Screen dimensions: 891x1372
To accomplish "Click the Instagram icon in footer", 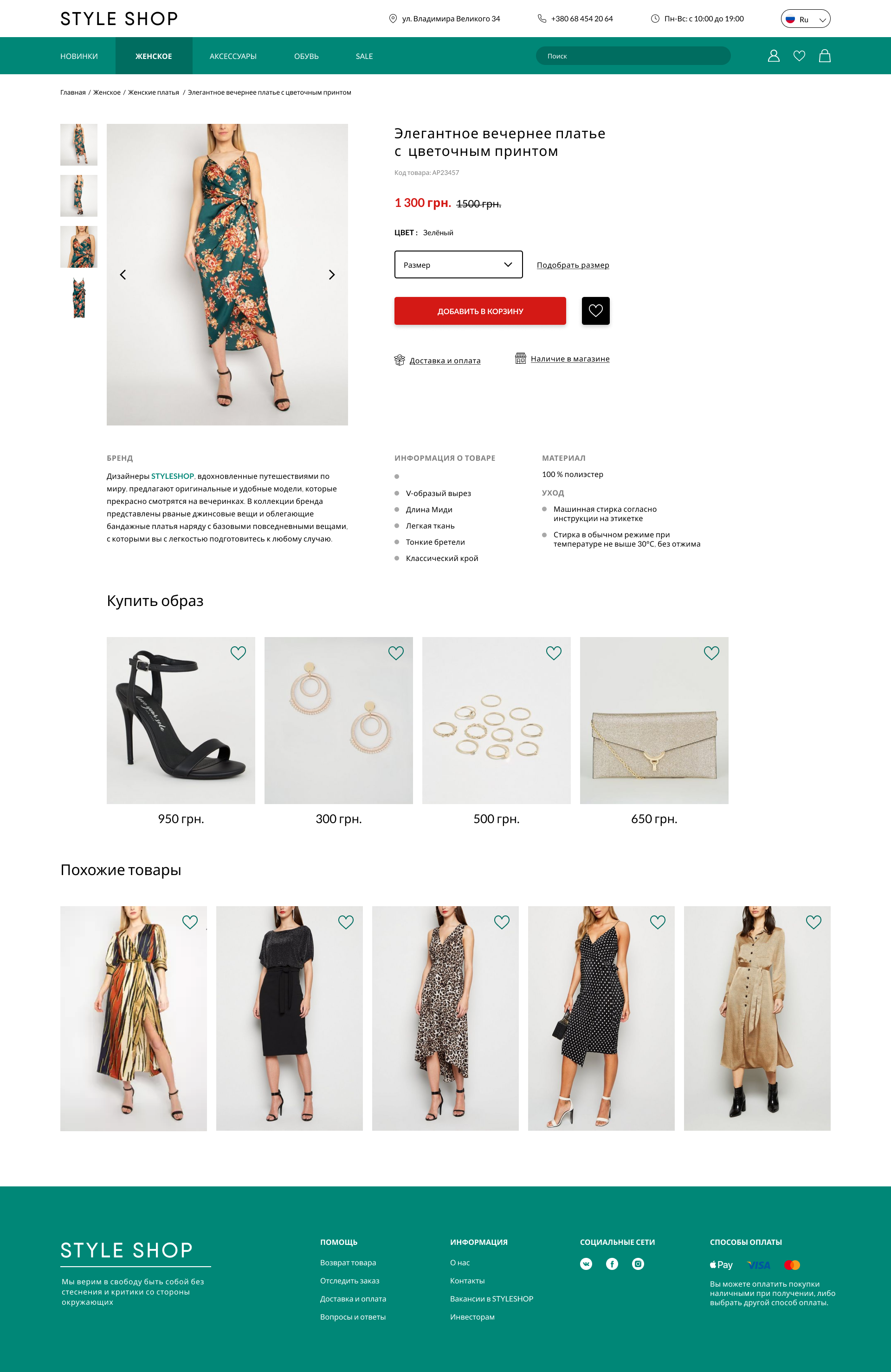I will click(x=638, y=1263).
